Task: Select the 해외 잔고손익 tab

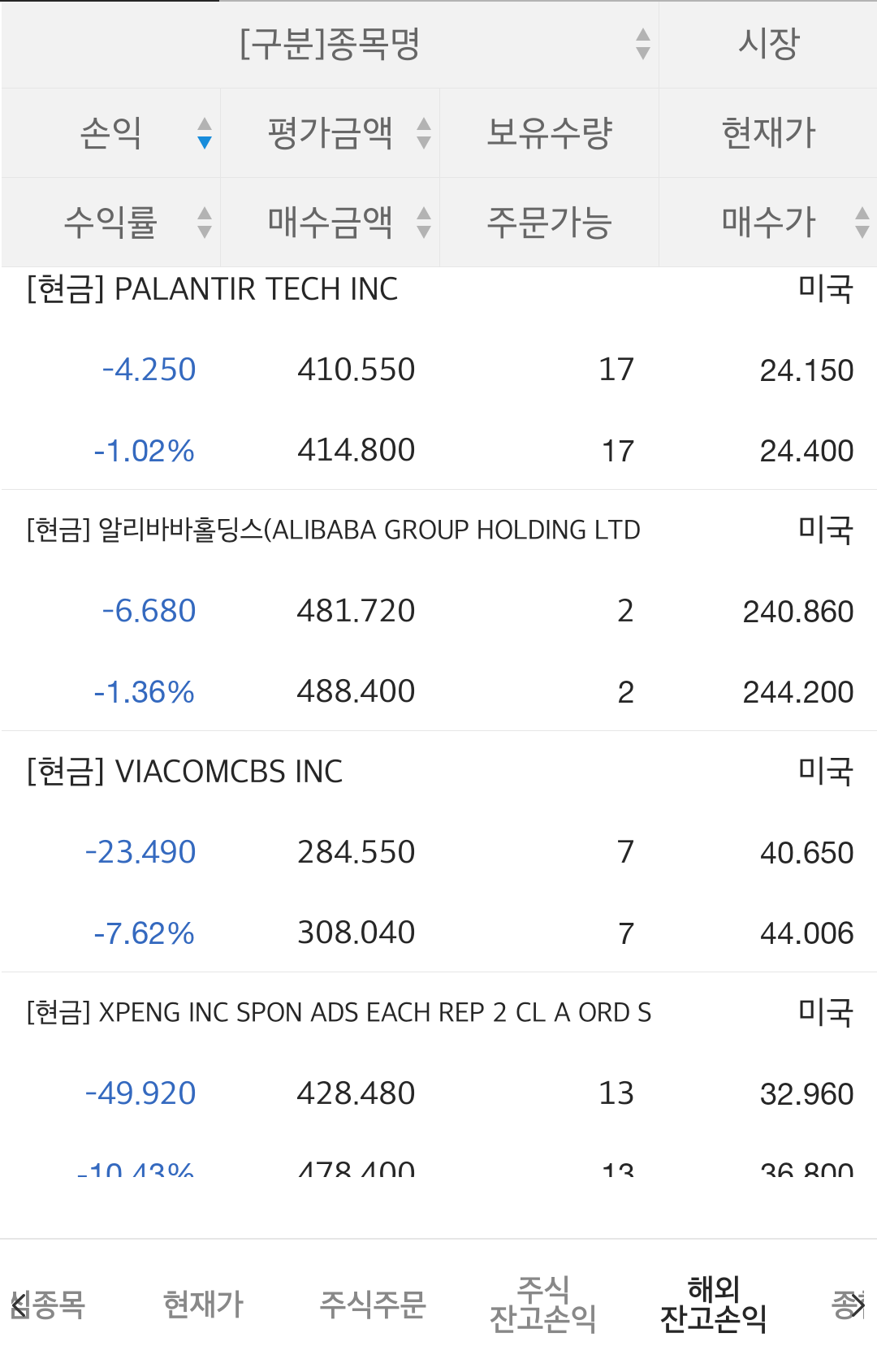Action: [x=713, y=1304]
